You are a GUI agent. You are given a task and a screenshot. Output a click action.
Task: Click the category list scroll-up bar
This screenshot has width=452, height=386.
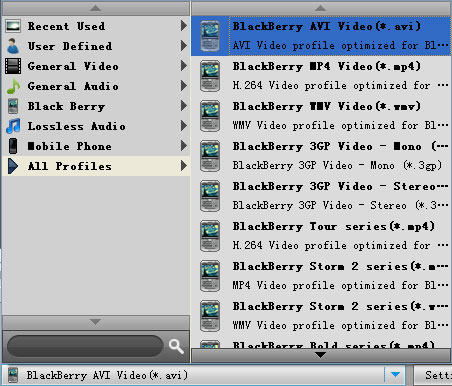coord(96,8)
